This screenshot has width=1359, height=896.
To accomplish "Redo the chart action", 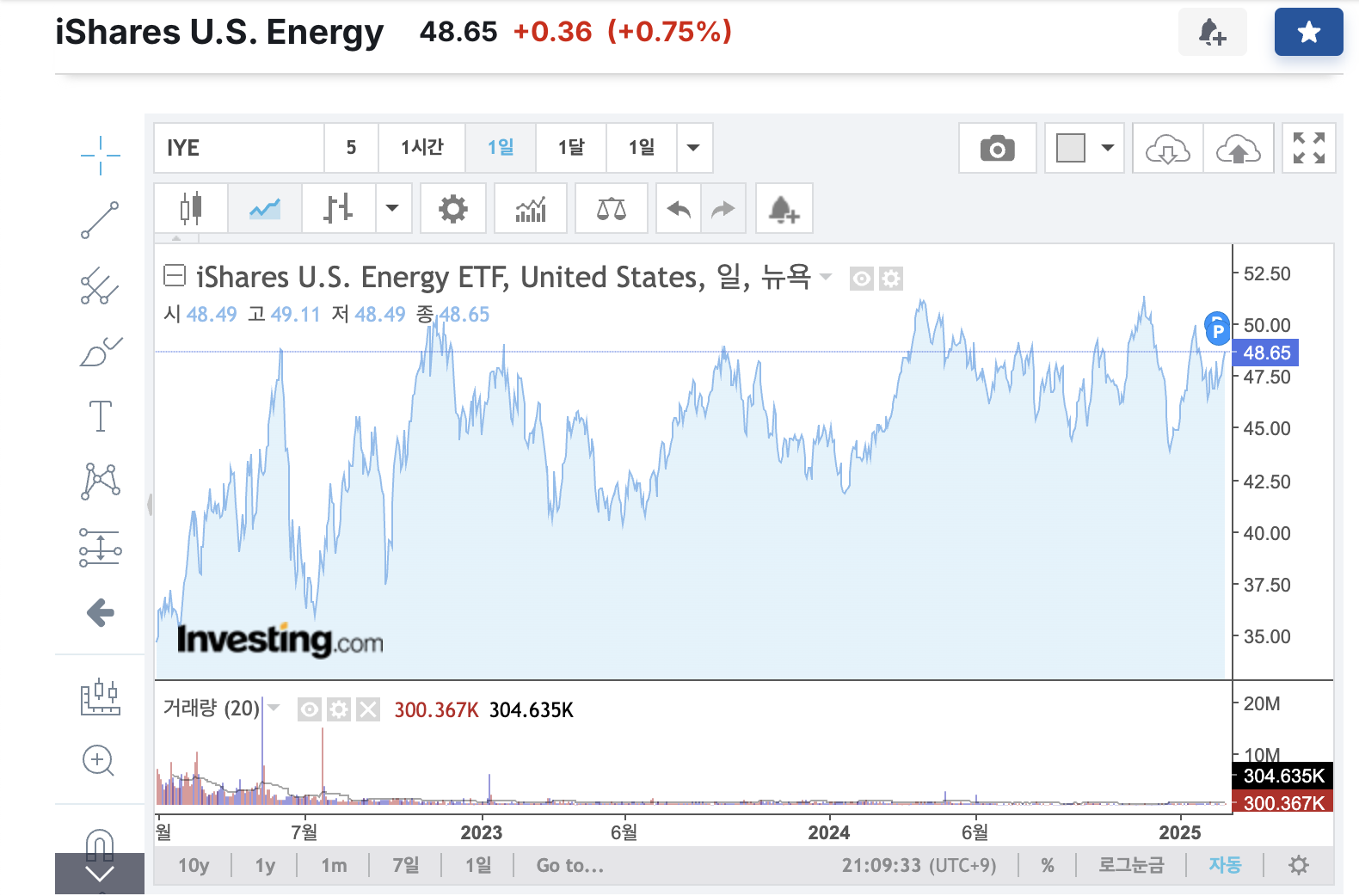I will click(723, 208).
